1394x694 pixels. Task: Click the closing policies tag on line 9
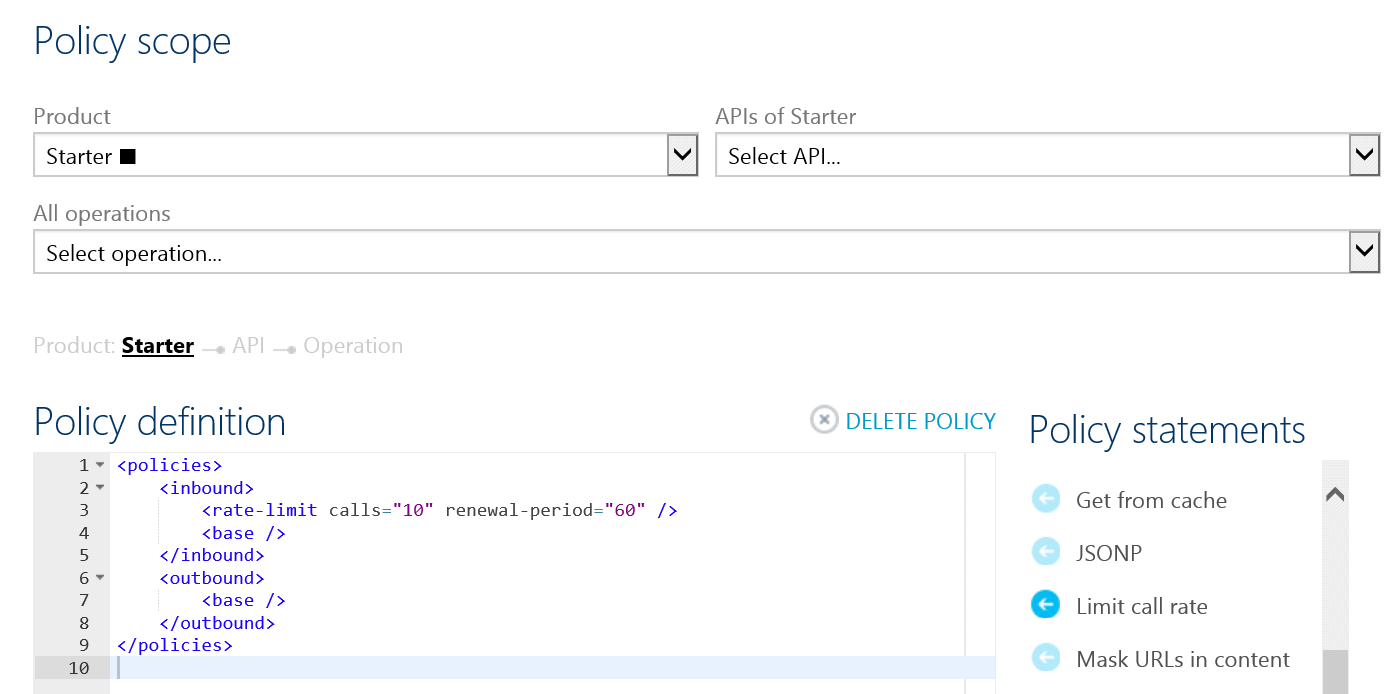[175, 645]
